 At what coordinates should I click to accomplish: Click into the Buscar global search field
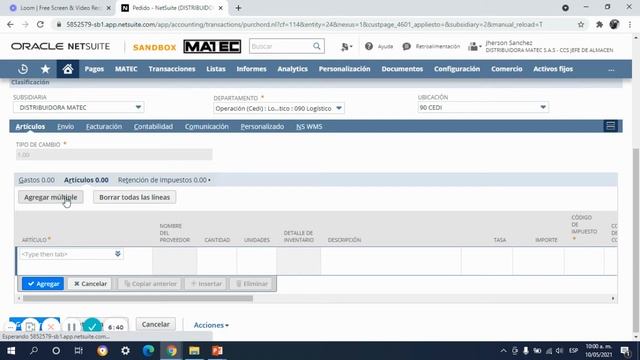coord(281,46)
